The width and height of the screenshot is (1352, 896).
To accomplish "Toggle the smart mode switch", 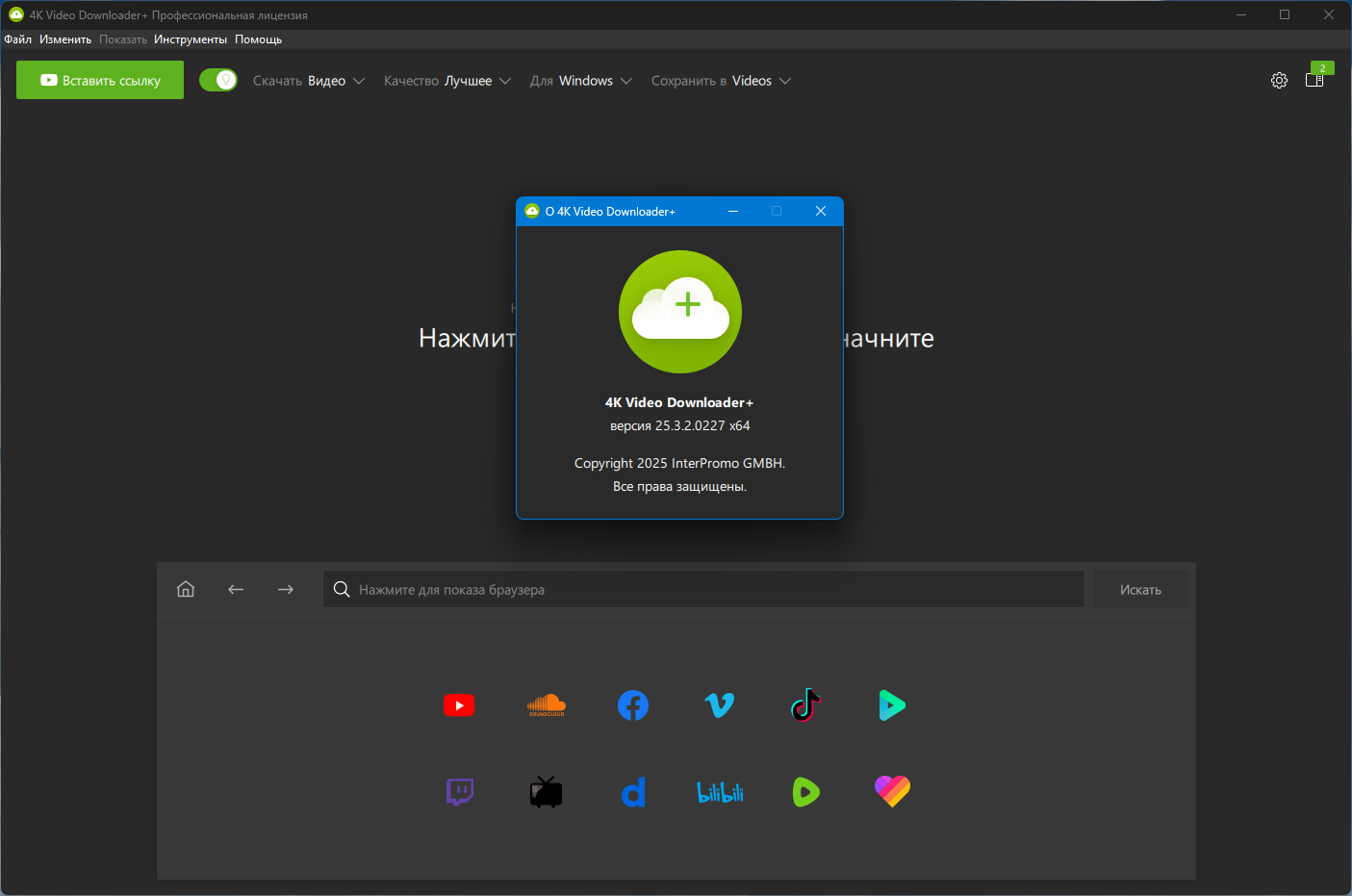I will tap(218, 80).
